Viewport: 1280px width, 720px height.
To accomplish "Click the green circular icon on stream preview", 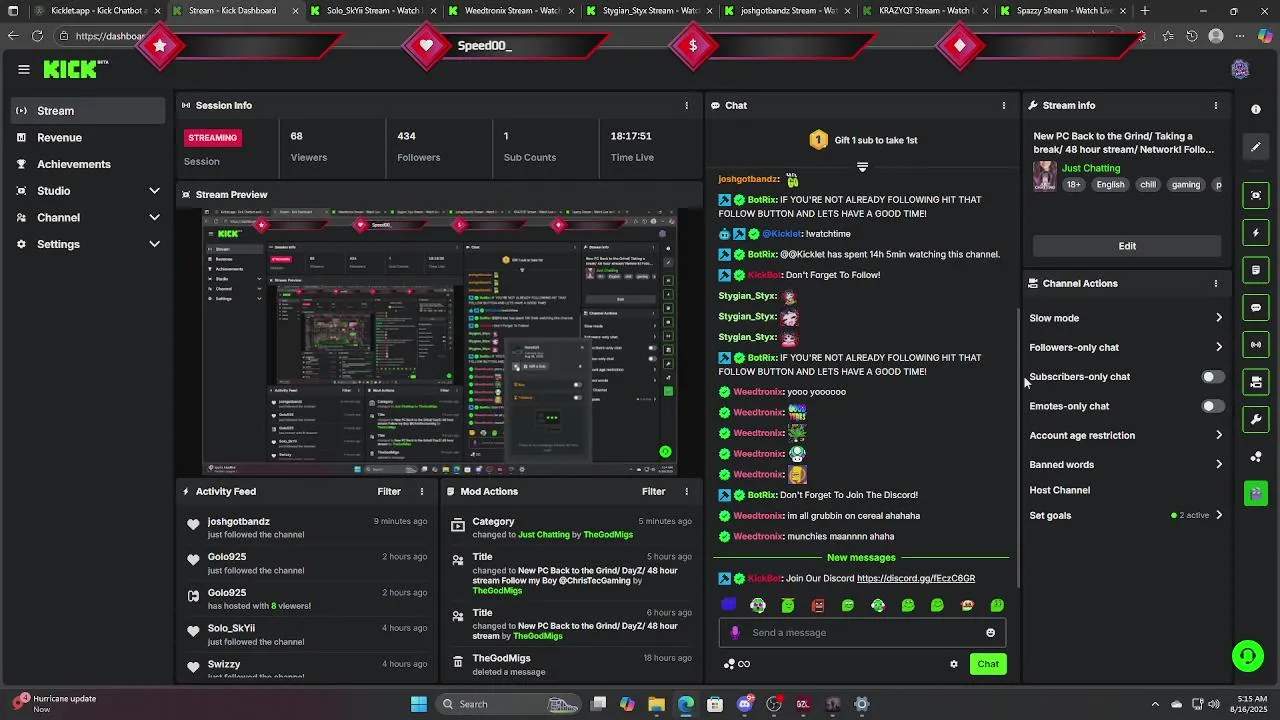I will click(x=665, y=452).
